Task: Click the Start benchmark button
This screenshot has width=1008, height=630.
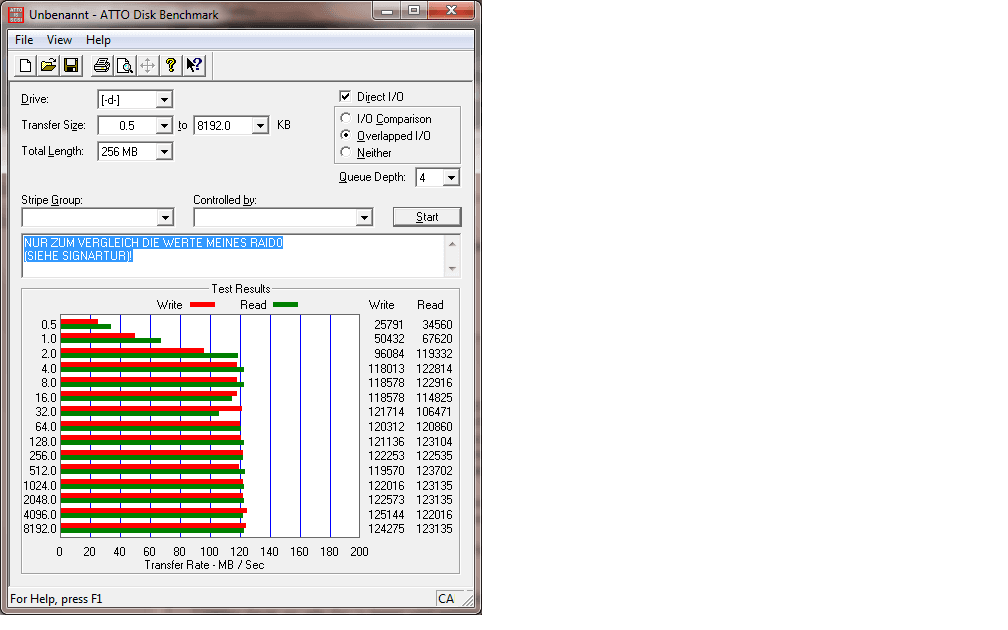Action: (427, 217)
